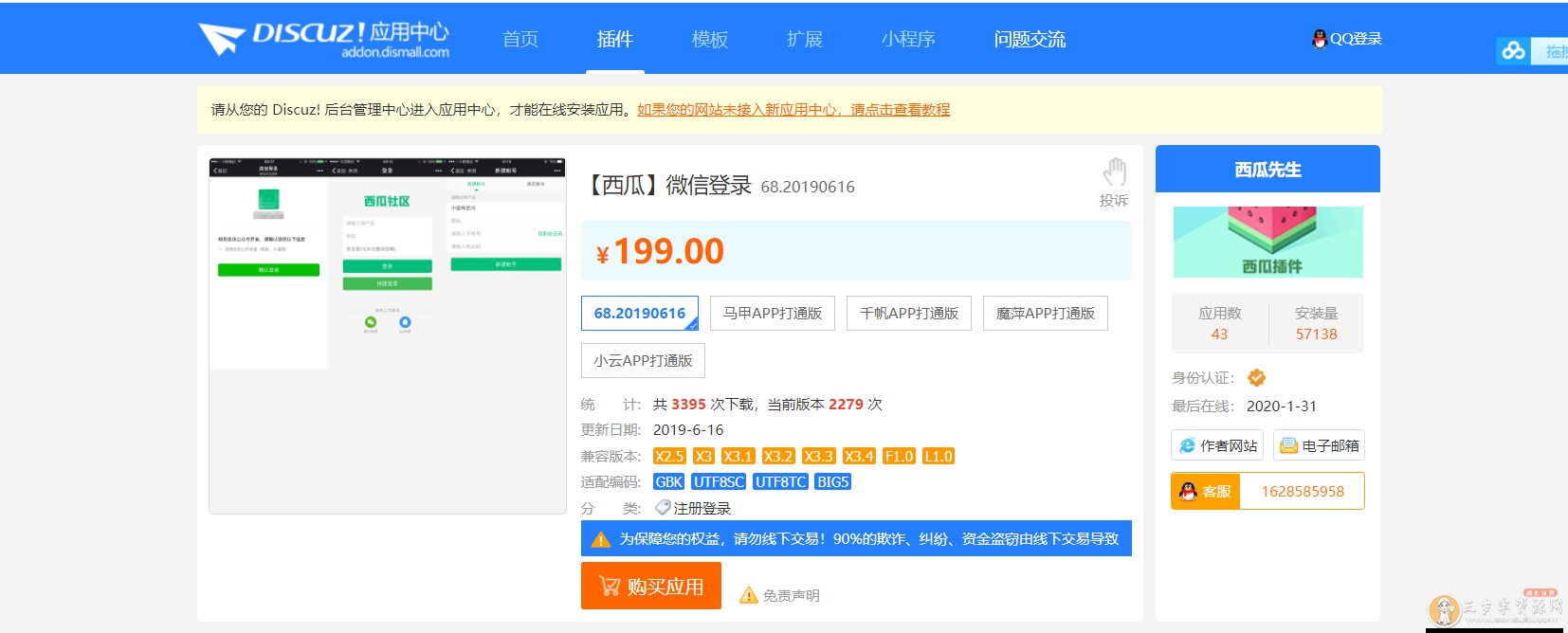Click the X3.4 compatibility tag
Viewport: 1568px width, 633px height.
[859, 456]
